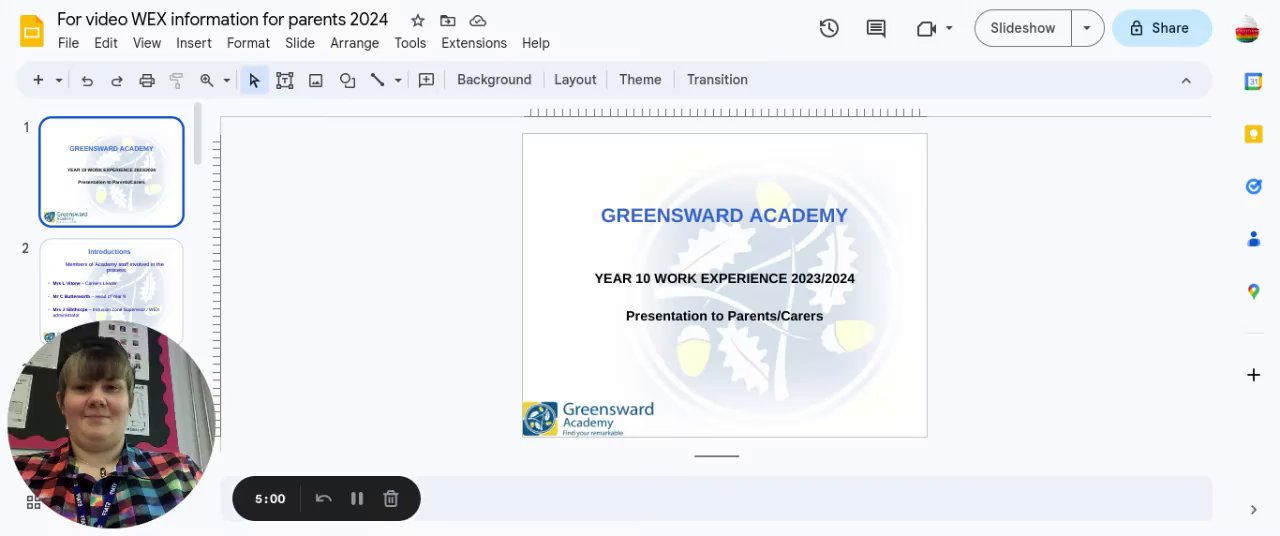Add a new slide plus icon

[38, 80]
